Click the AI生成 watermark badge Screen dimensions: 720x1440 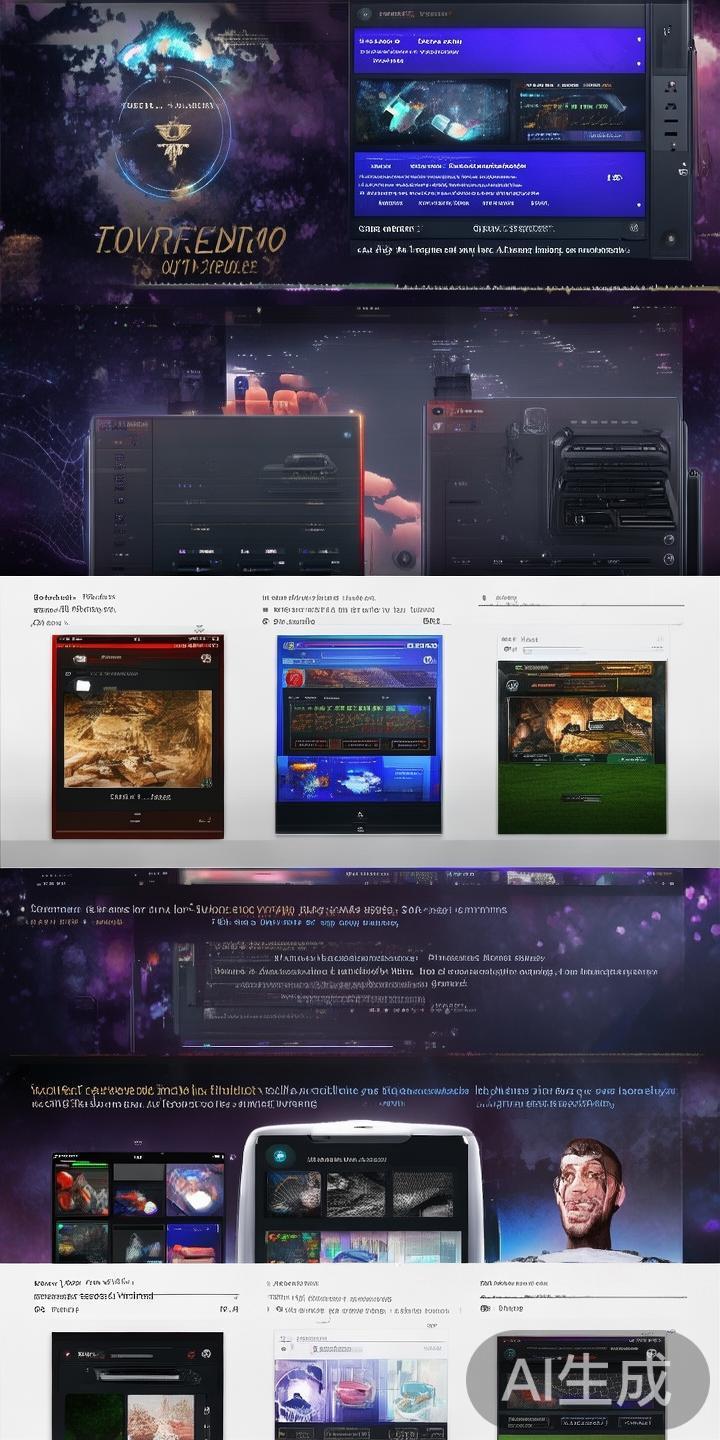[587, 1380]
